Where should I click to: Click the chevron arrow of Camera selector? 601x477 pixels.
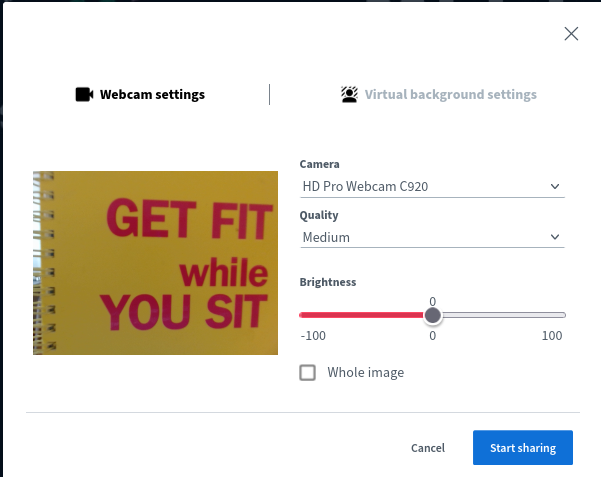555,186
